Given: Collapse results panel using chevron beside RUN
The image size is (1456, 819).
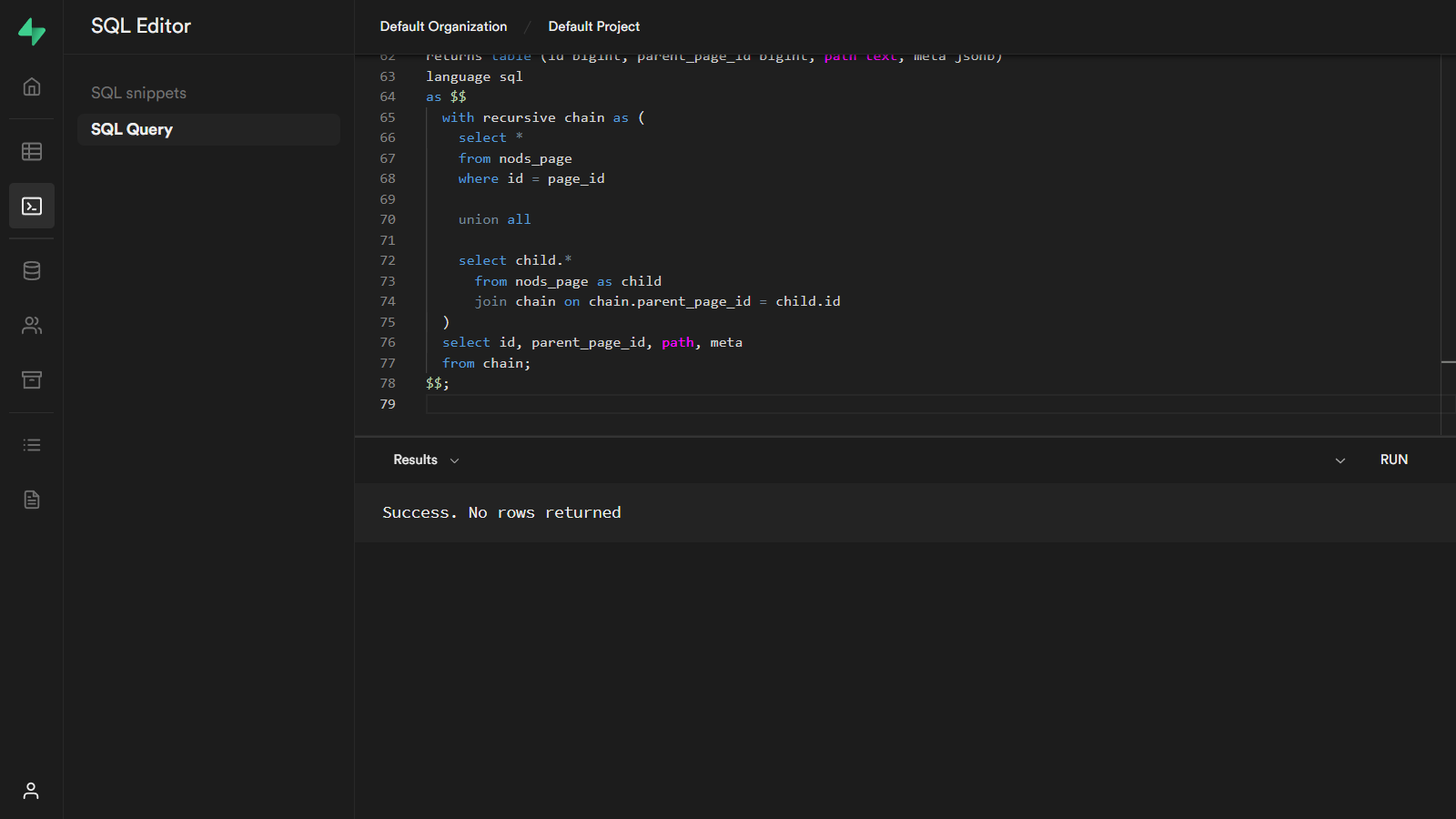Looking at the screenshot, I should tap(1340, 461).
